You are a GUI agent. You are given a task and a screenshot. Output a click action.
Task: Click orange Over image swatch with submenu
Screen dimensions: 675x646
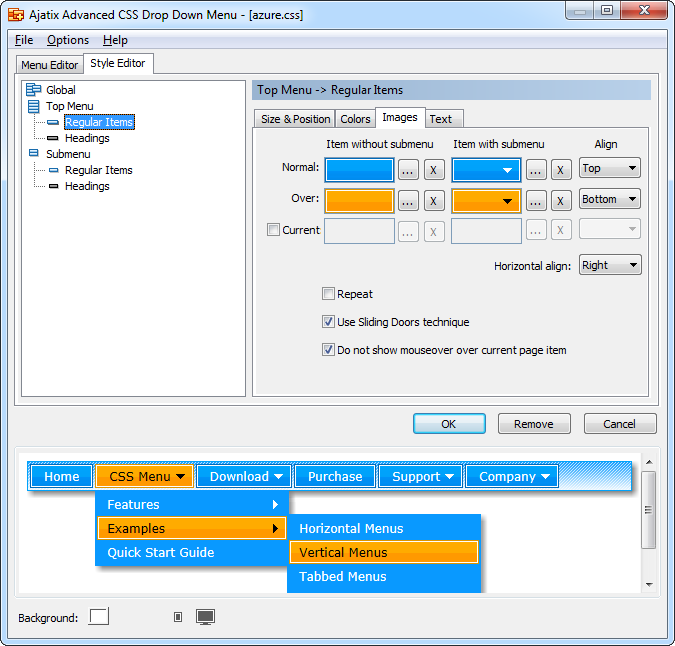(486, 201)
